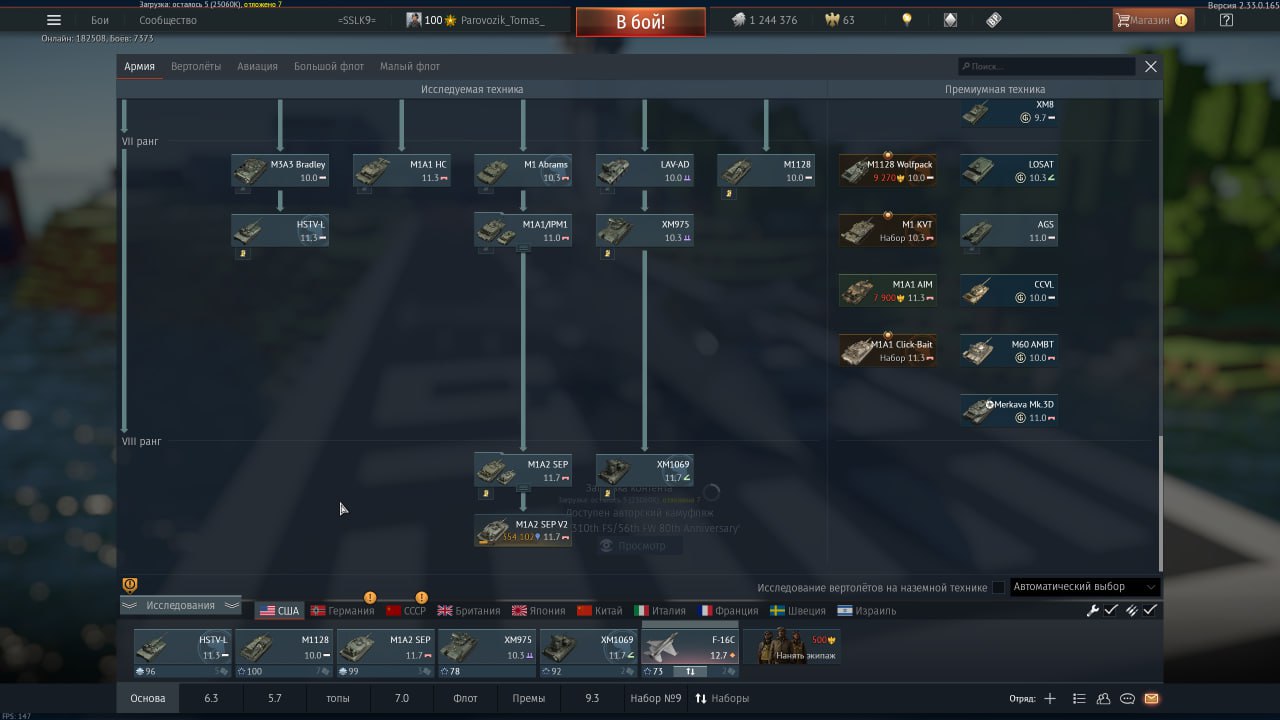The width and height of the screenshot is (1280, 720).
Task: Select M1A2 SEP V2 in research tree
Action: [523, 530]
